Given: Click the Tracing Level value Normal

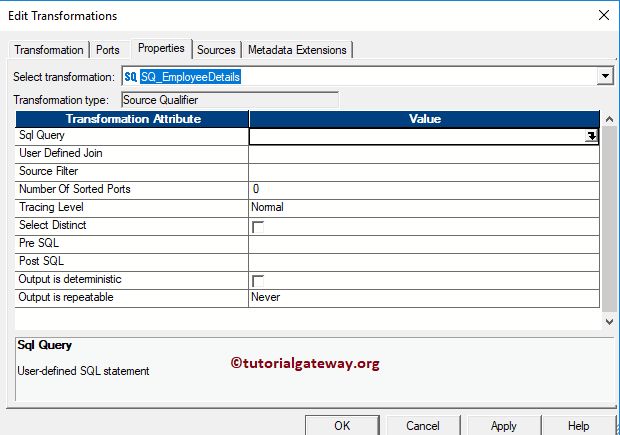Looking at the screenshot, I should [424, 208].
